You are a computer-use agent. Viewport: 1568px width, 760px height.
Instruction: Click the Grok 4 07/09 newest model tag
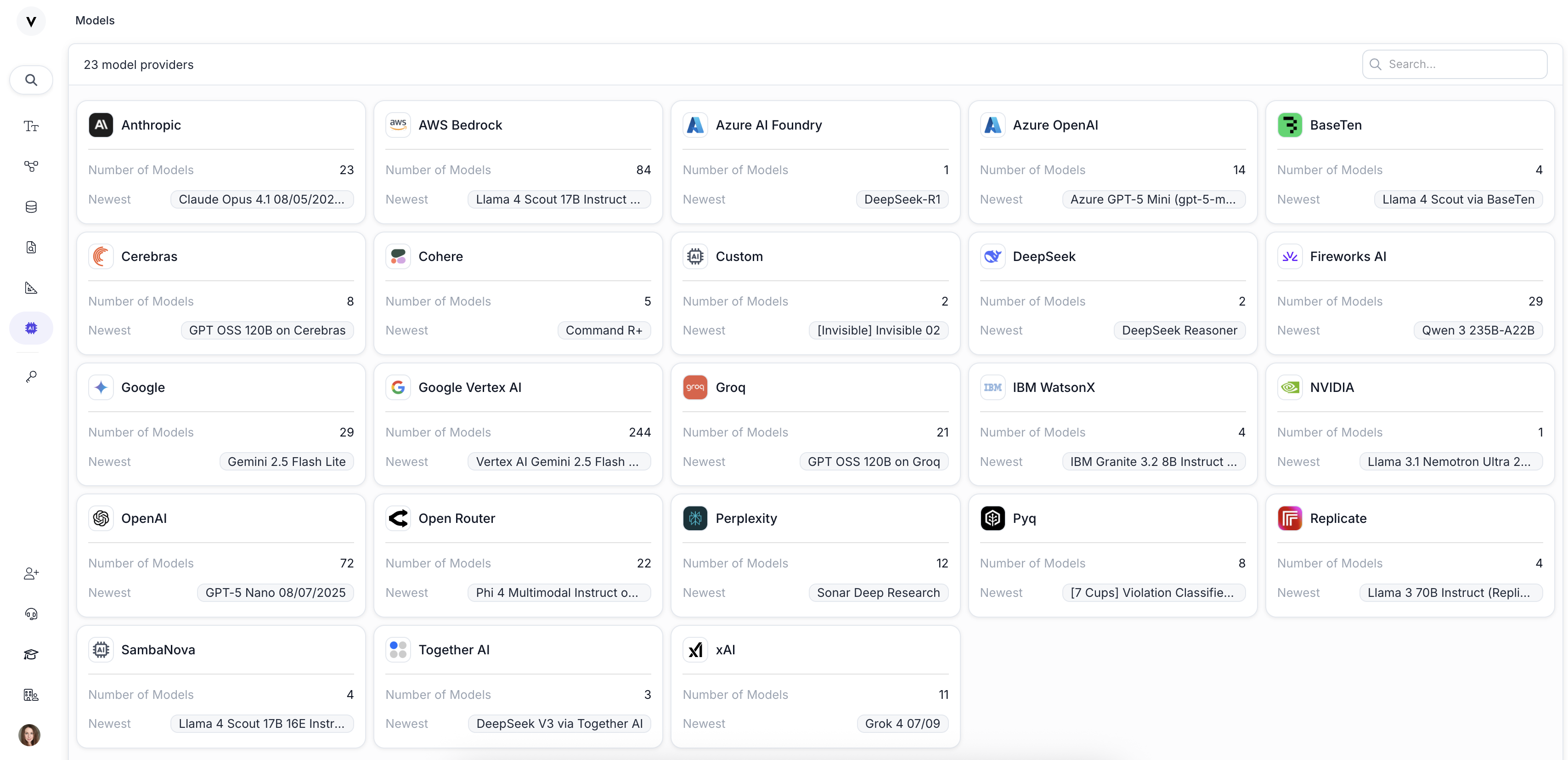tap(902, 723)
